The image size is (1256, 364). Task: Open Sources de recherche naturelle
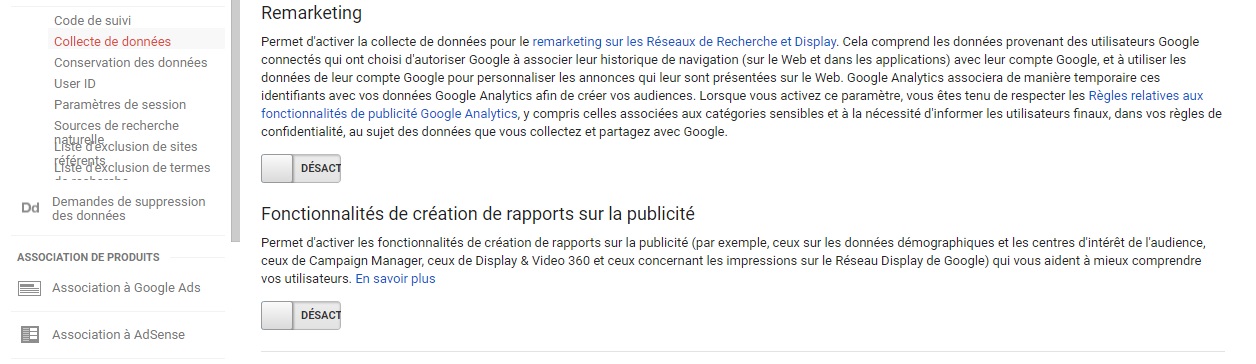click(x=116, y=131)
